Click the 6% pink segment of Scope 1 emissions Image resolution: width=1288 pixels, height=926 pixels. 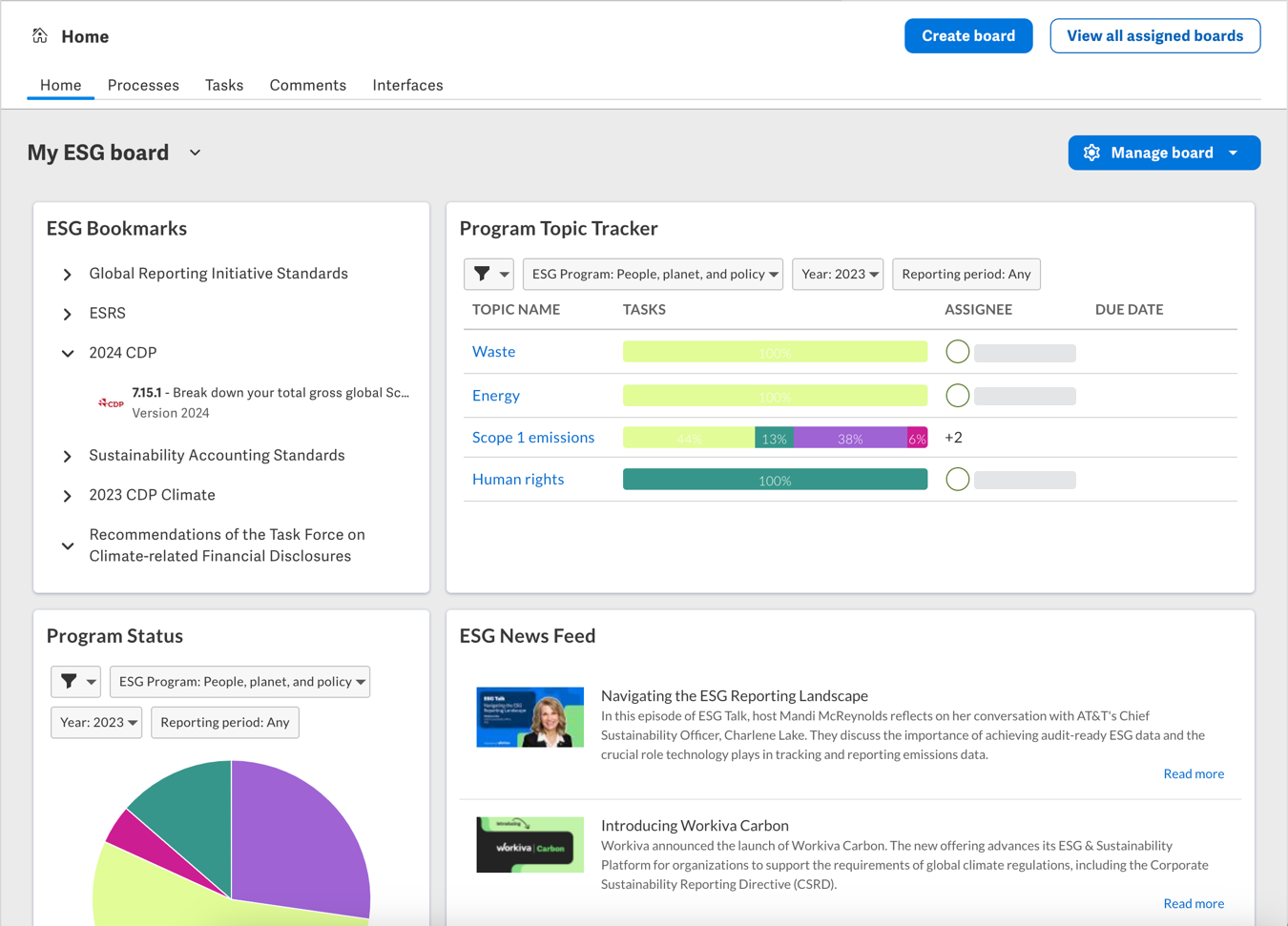[917, 438]
